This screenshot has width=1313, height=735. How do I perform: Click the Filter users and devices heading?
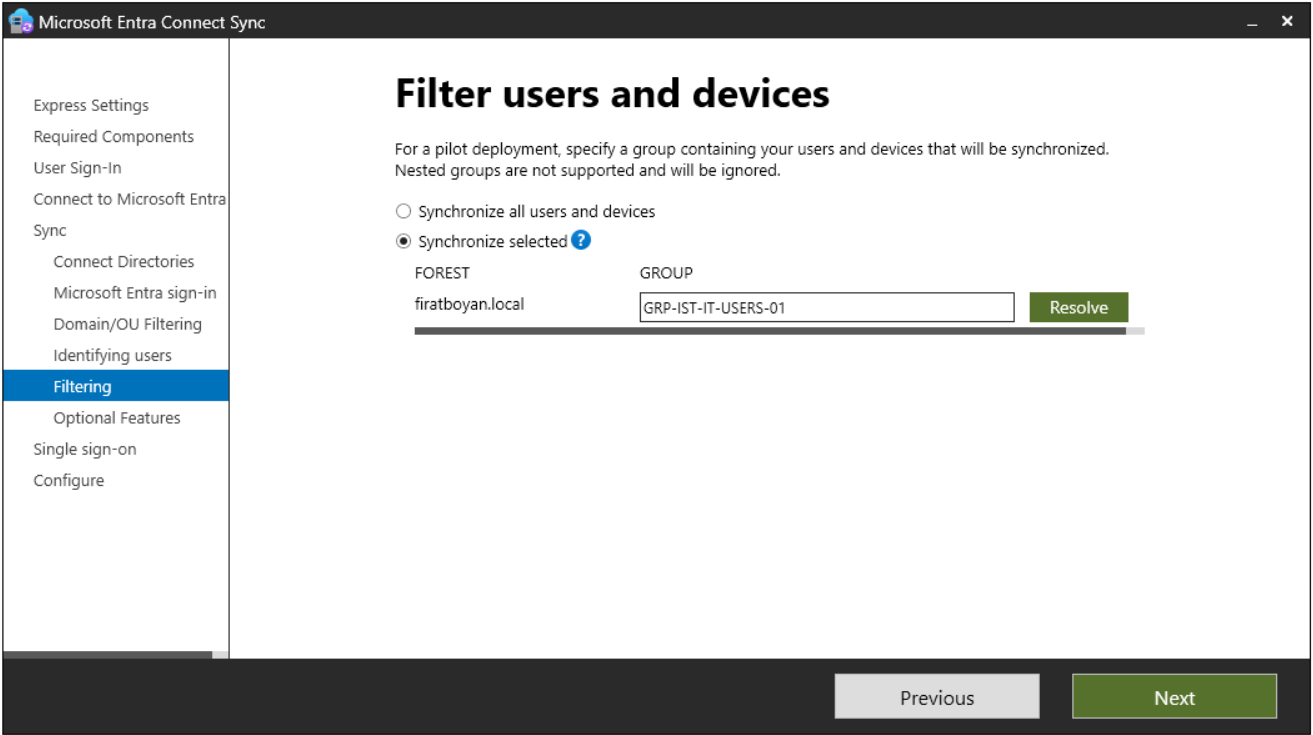tap(612, 94)
